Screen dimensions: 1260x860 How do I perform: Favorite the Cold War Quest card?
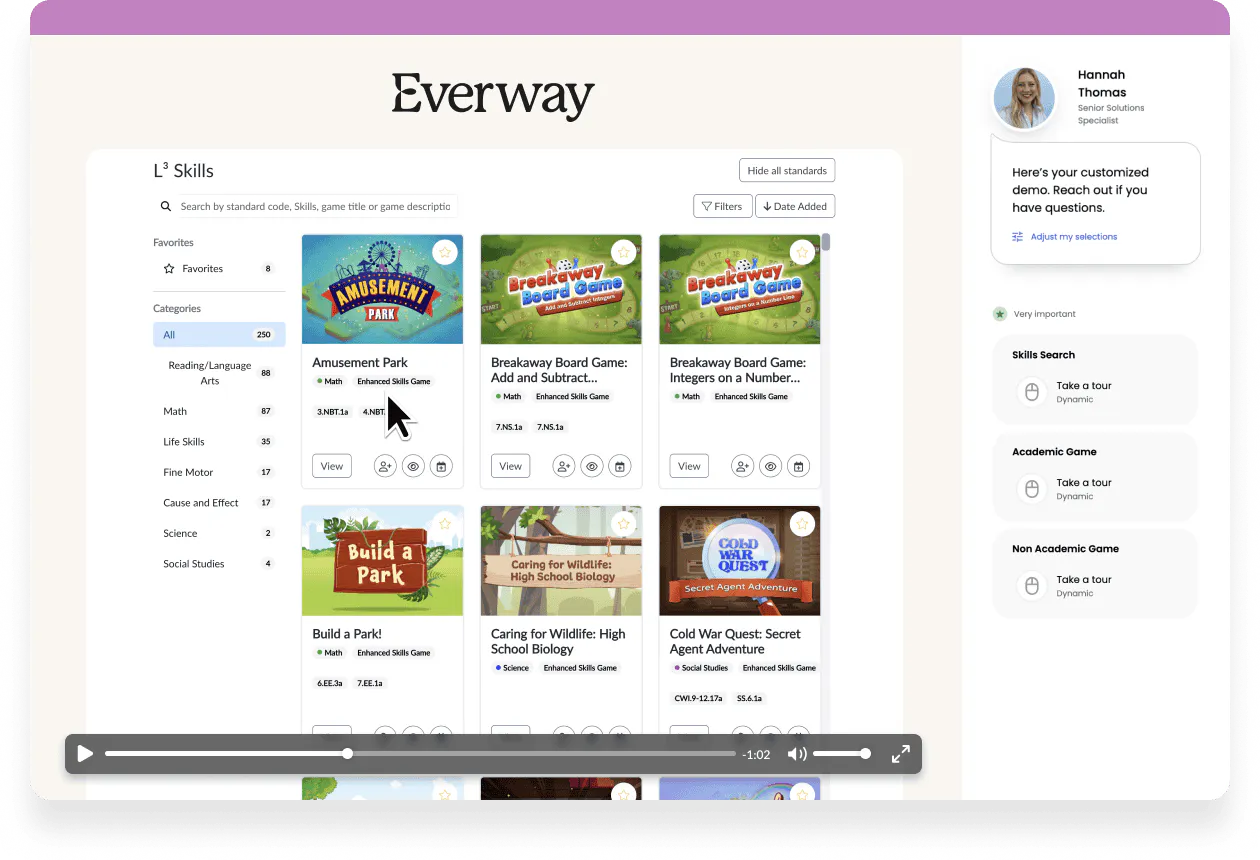802,523
